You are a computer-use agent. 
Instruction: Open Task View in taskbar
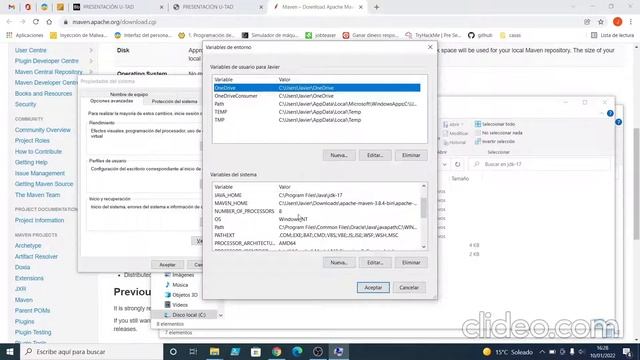tap(193, 351)
